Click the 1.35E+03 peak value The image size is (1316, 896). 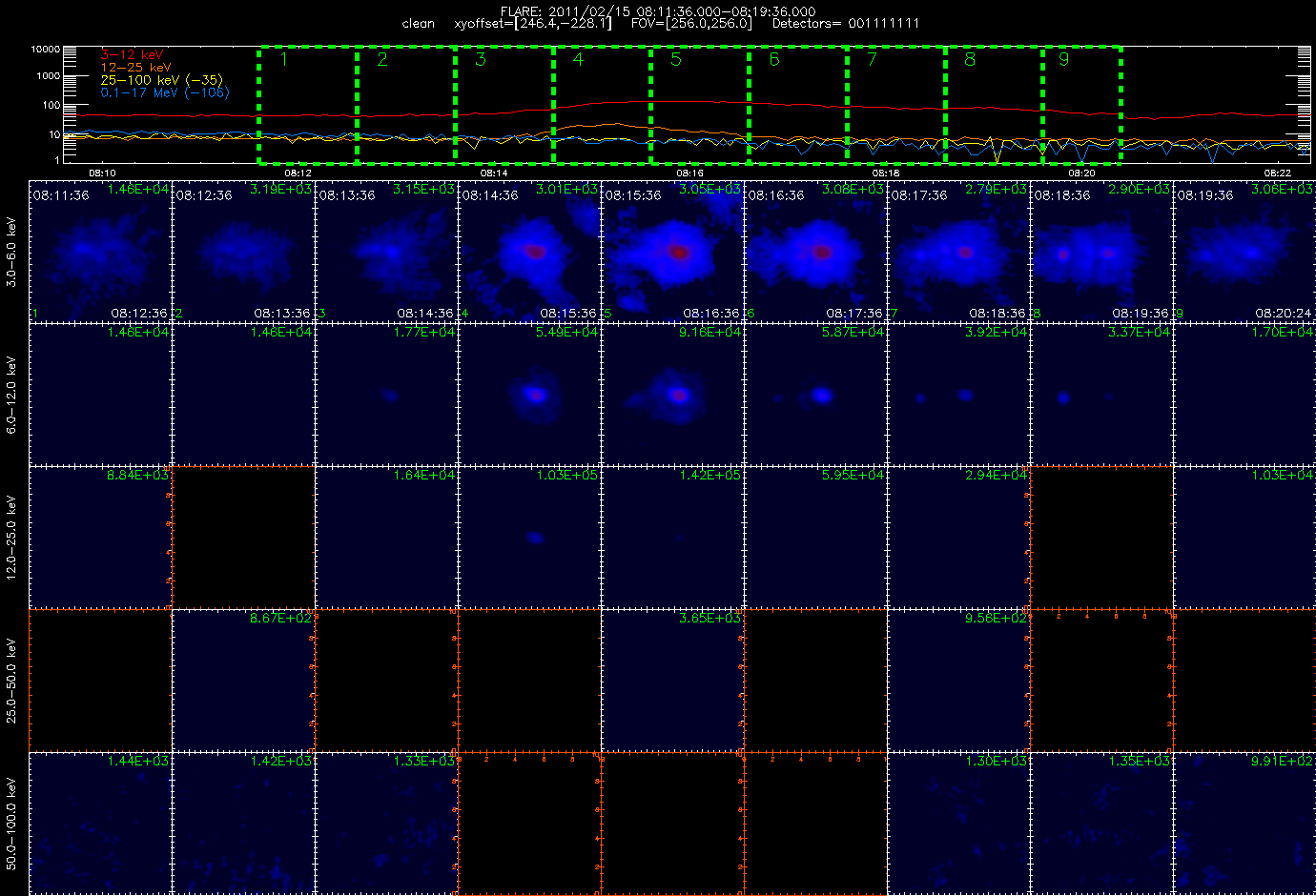(1139, 762)
